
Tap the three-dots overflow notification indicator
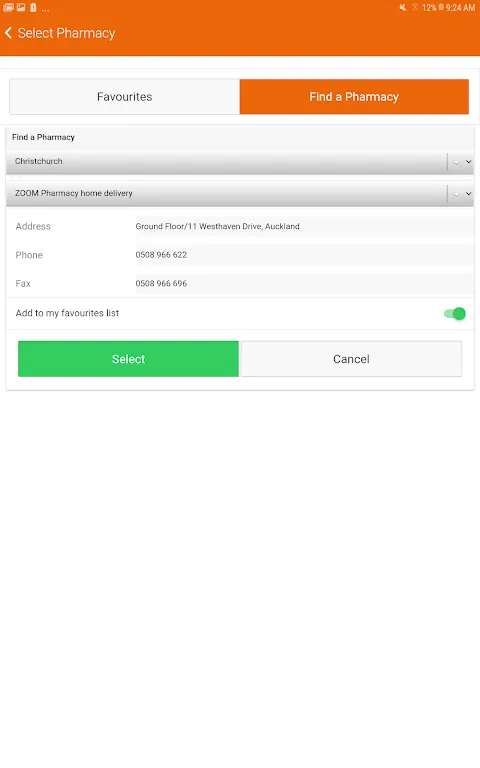click(45, 9)
